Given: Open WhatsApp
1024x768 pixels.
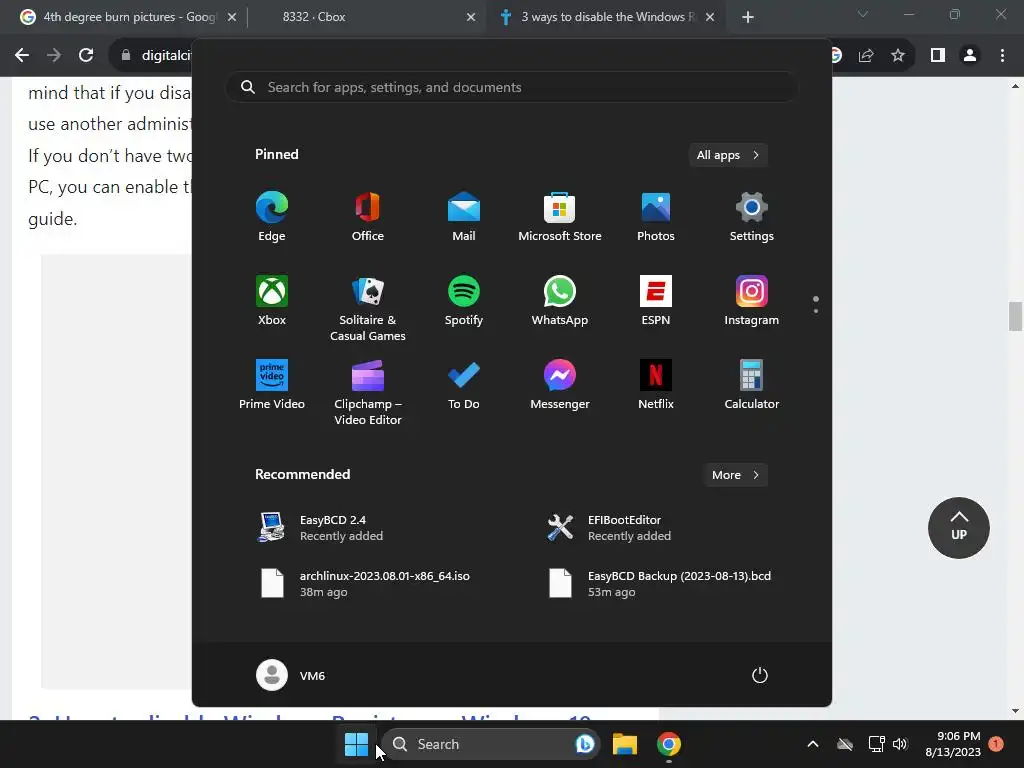Looking at the screenshot, I should coord(560,301).
